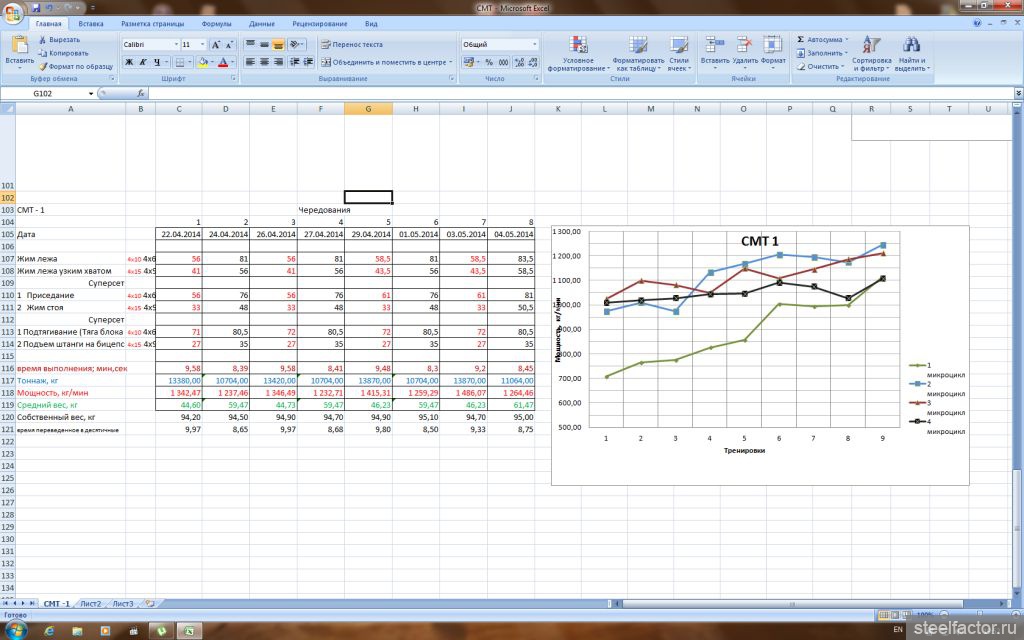Apply fill color bucket
Image resolution: width=1024 pixels, height=640 pixels.
point(202,62)
